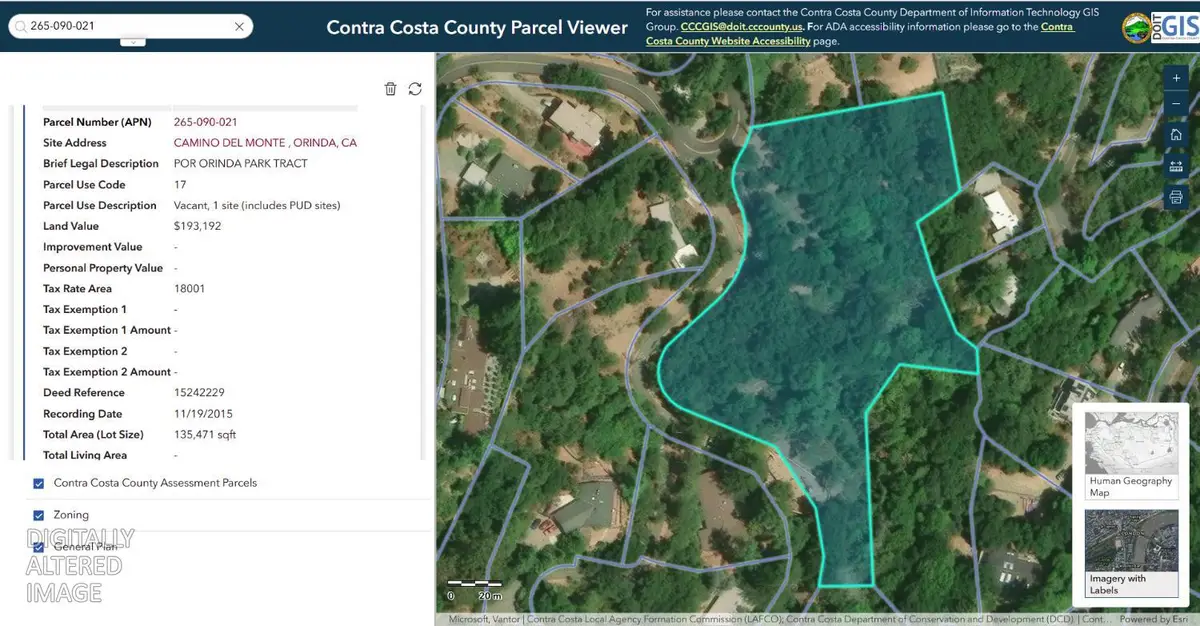
Task: Return map to default home extent
Action: [x=1176, y=135]
